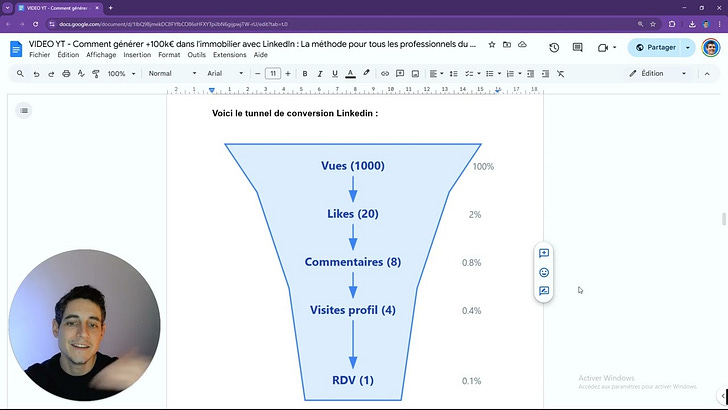Insert an image from the toolbar

pyautogui.click(x=416, y=73)
